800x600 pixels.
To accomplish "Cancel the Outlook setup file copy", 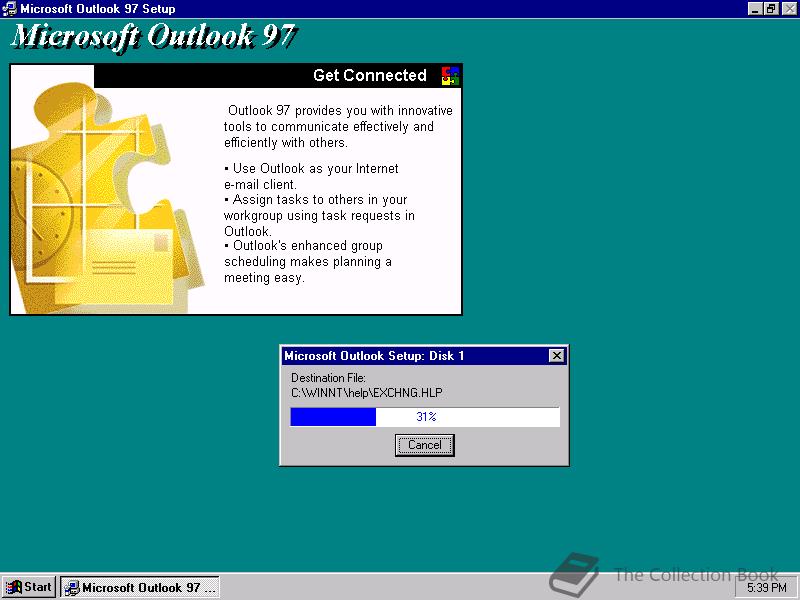I will (x=424, y=445).
